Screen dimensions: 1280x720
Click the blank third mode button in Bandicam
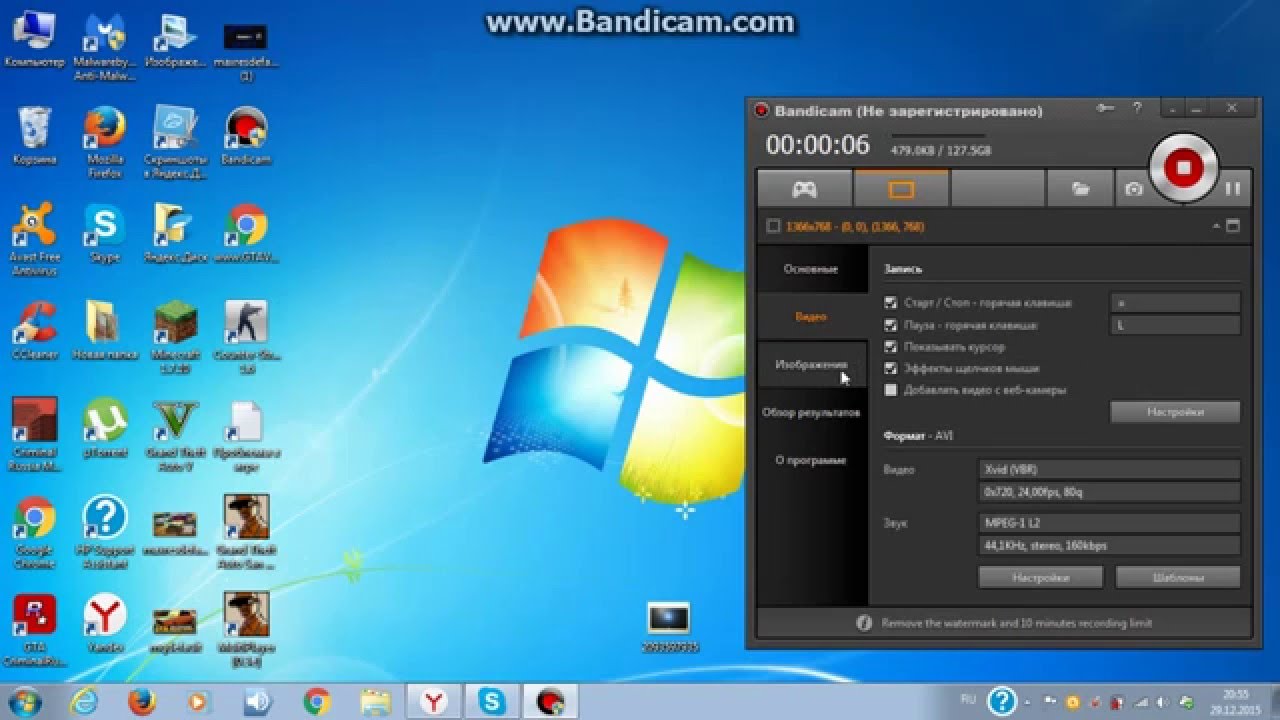click(x=998, y=188)
